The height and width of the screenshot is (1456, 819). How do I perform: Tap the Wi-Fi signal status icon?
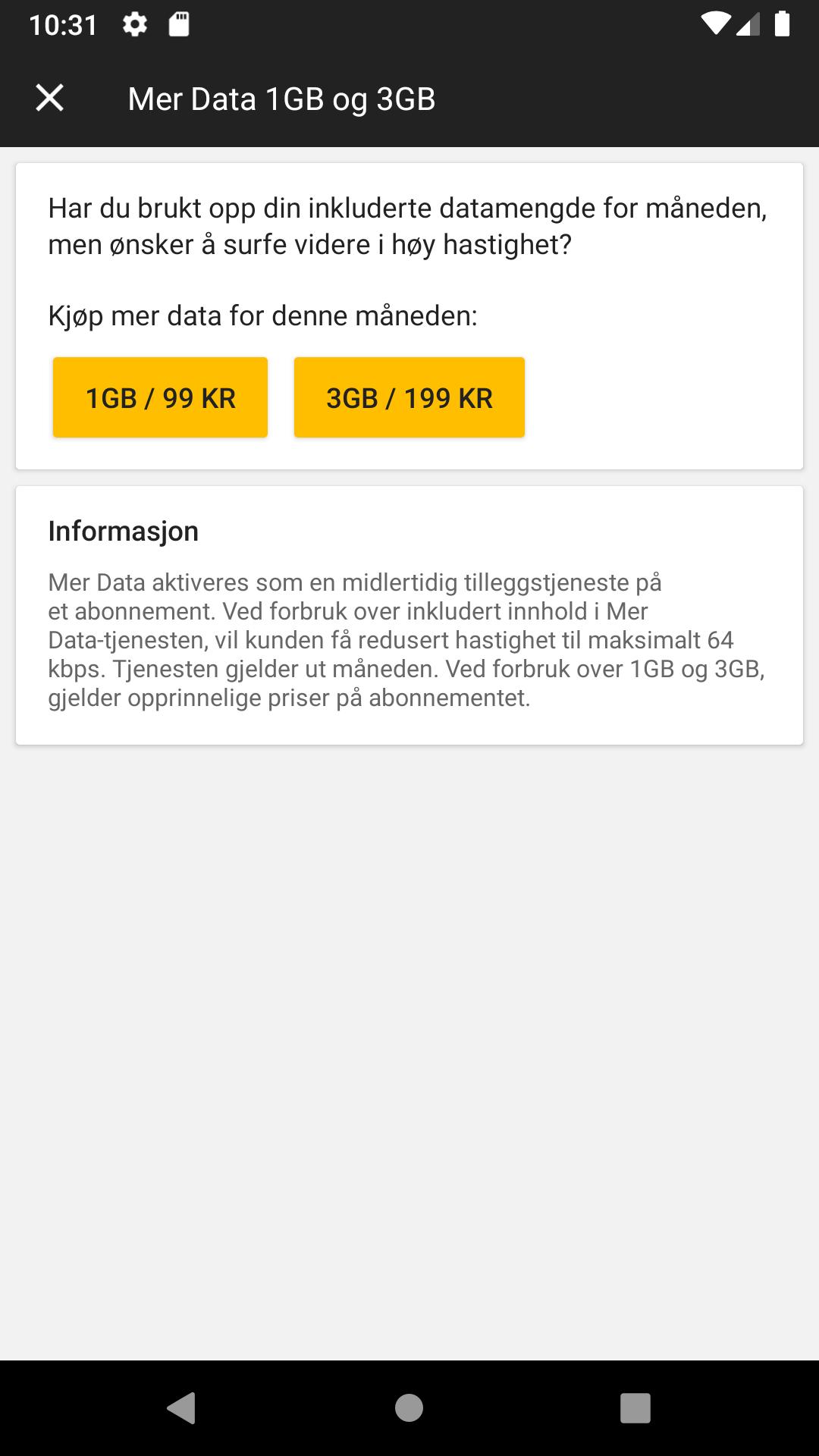coord(715,24)
